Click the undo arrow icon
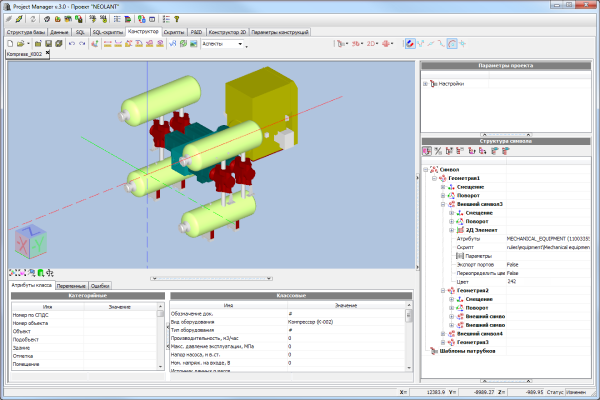 point(71,44)
